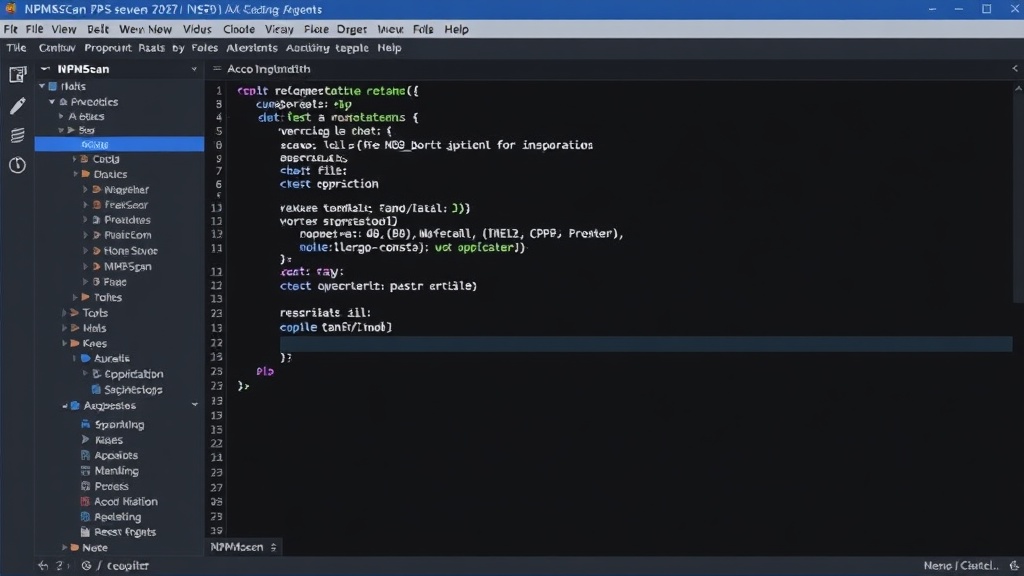Click the back arrow icon in status bar
1024x576 pixels.
click(43, 566)
